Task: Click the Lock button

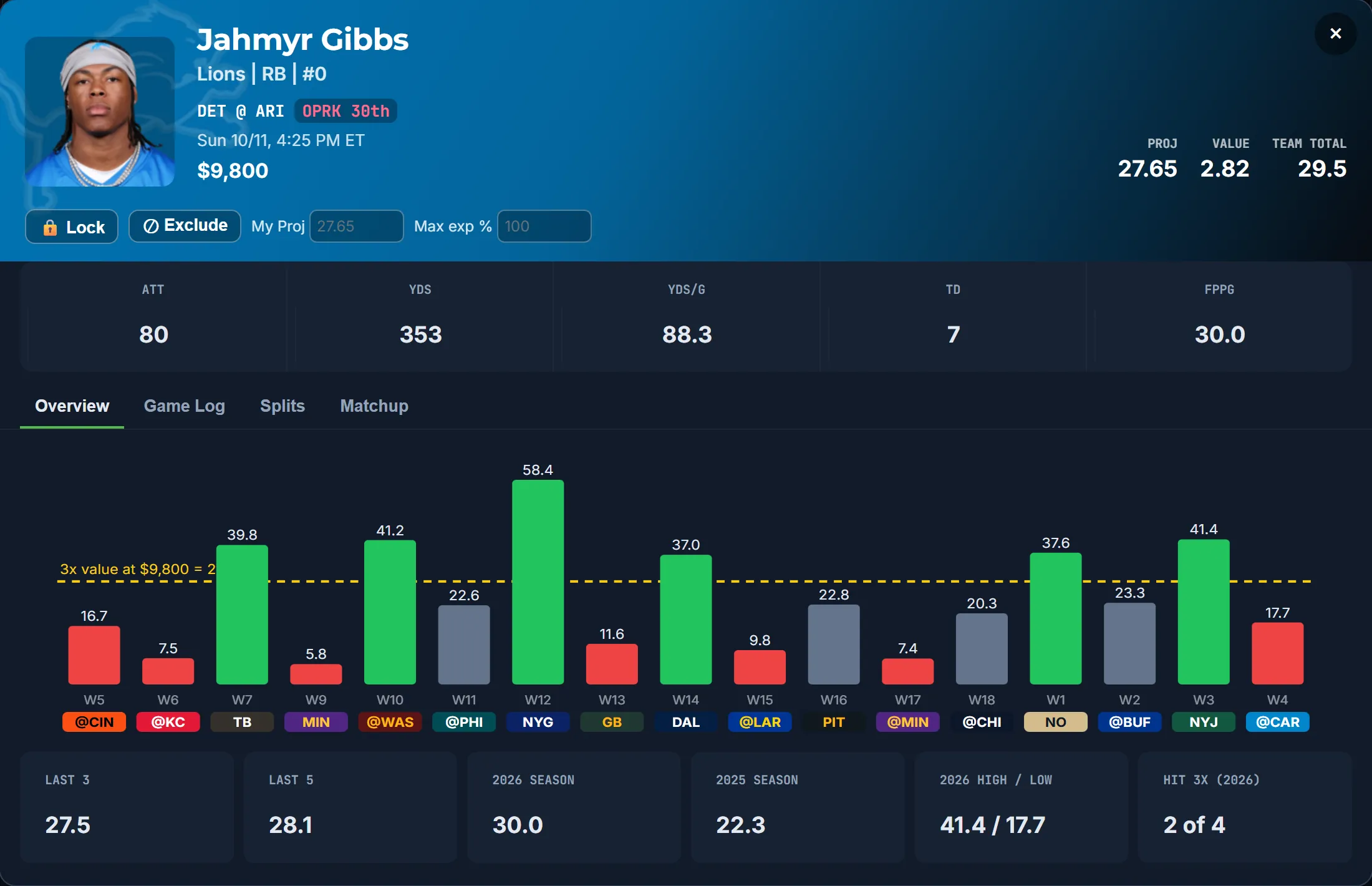Action: pos(72,227)
